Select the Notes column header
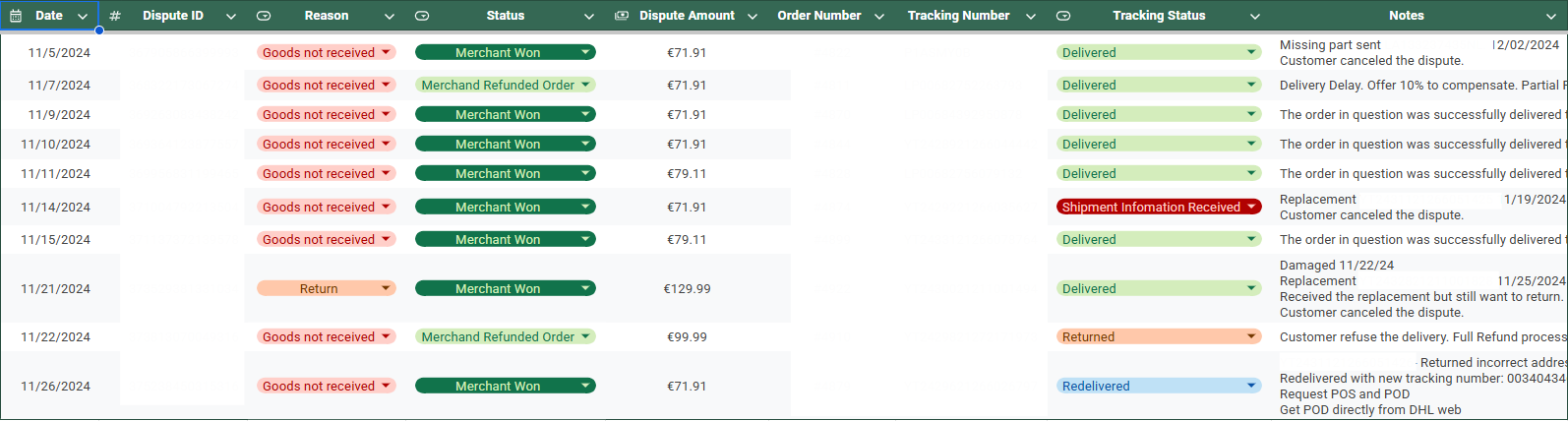 [1406, 16]
